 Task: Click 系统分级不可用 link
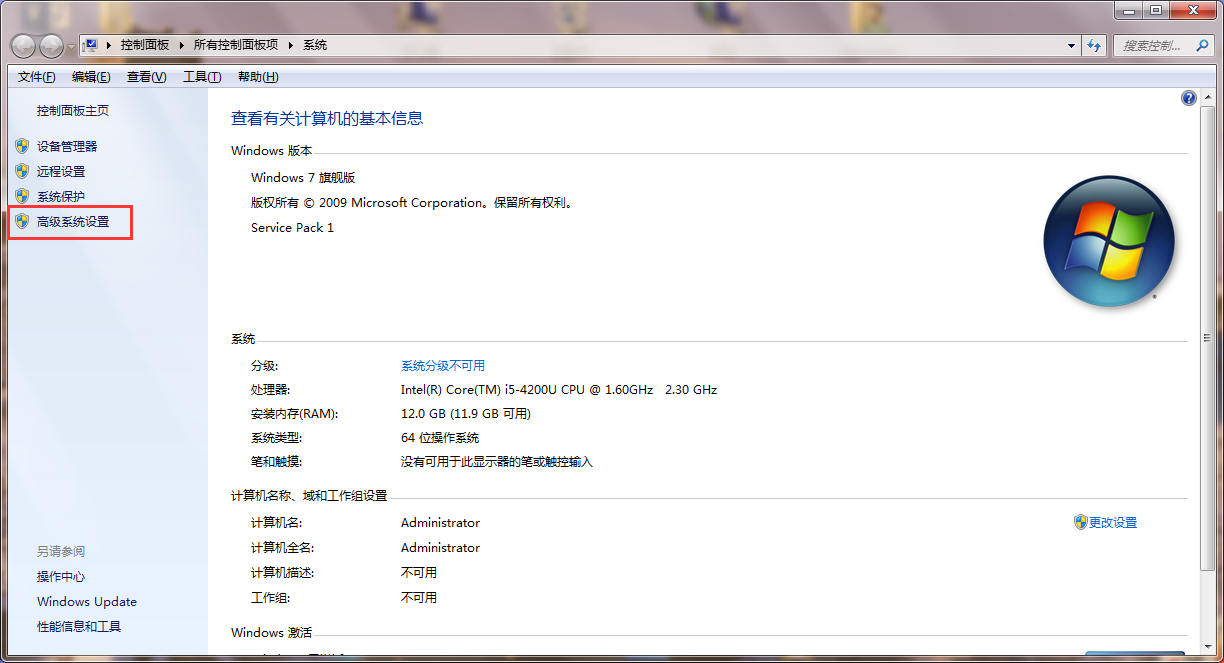443,366
